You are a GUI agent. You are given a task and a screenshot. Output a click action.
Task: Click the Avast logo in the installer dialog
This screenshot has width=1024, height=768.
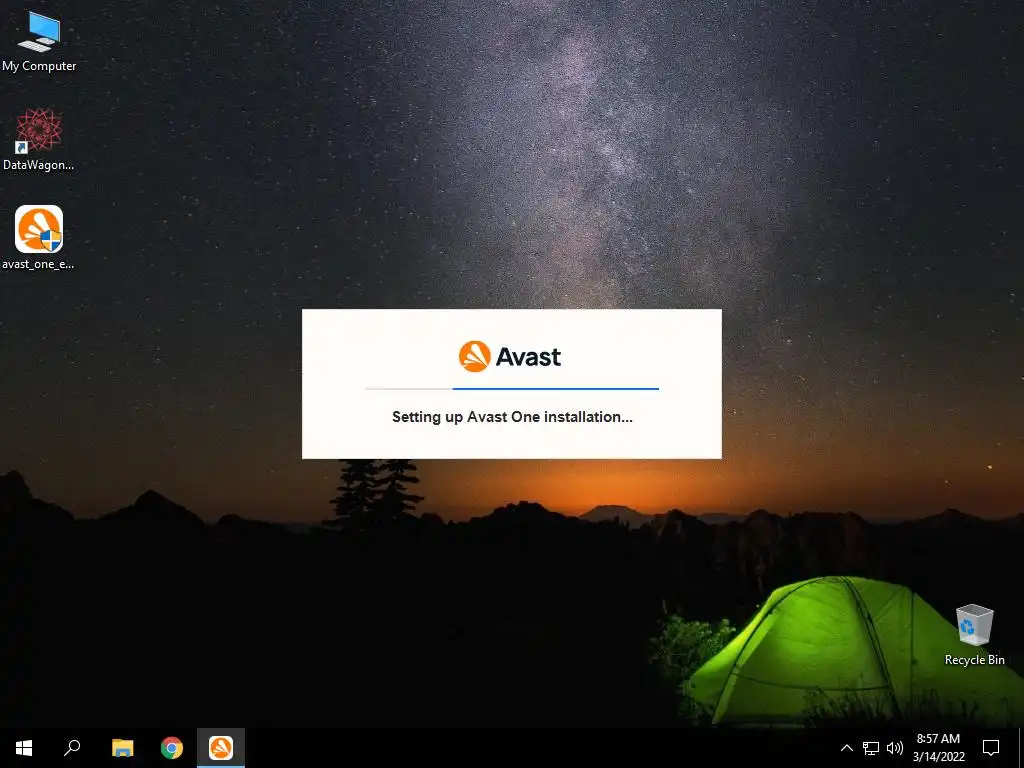click(x=509, y=357)
